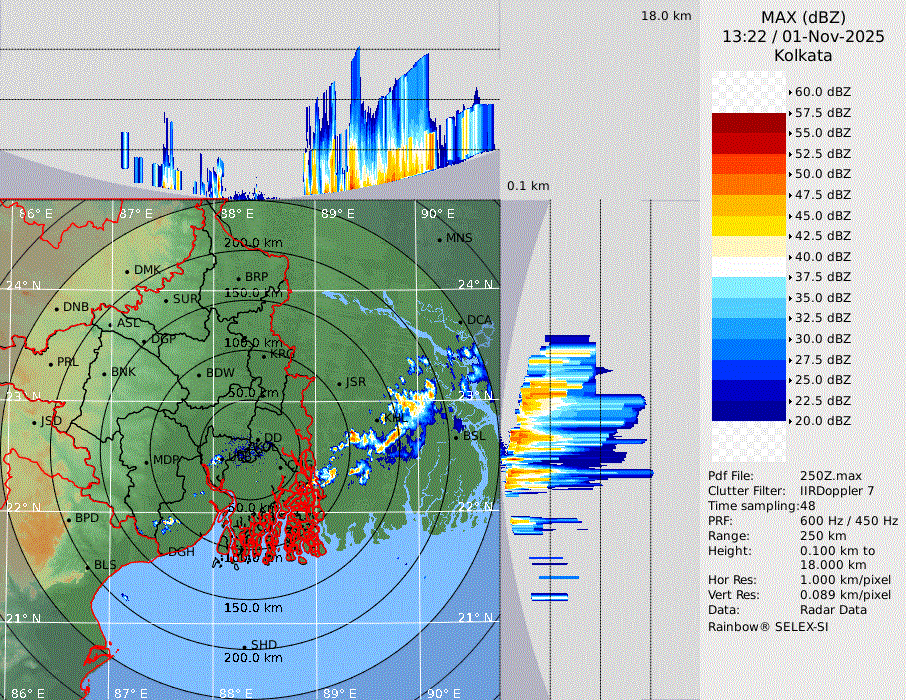This screenshot has width=906, height=700.
Task: Pick the darkest red legend color swatch
Action: 749,123
